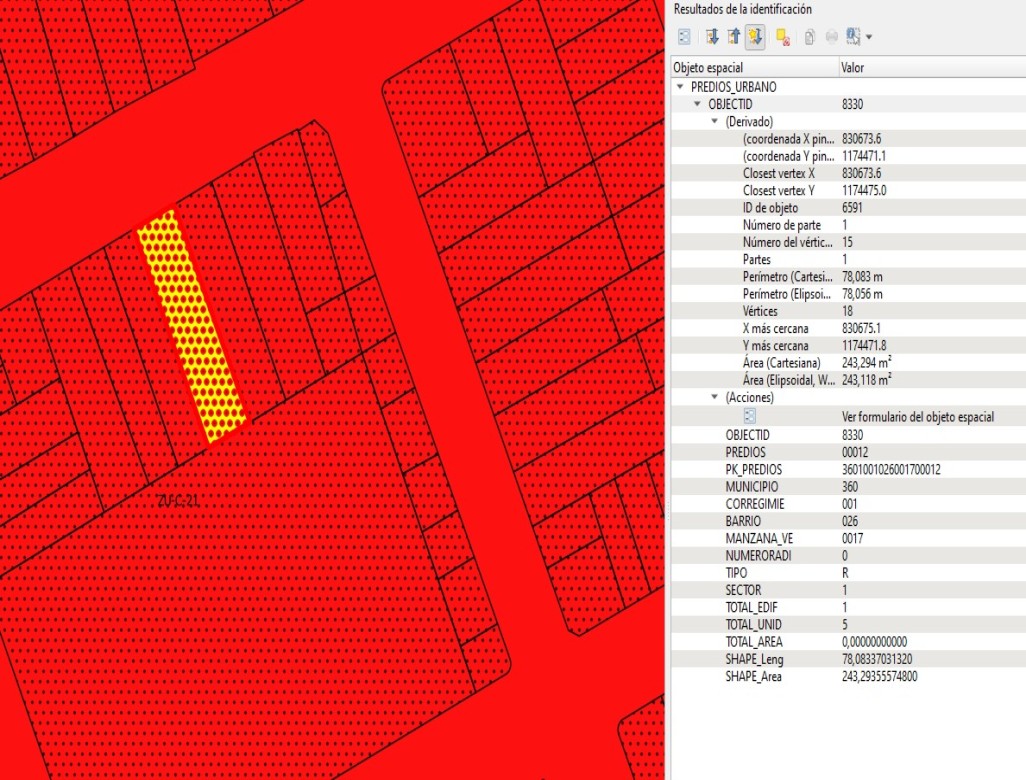Copy the selected feature to clipboard
This screenshot has height=780, width=1026.
coord(809,38)
